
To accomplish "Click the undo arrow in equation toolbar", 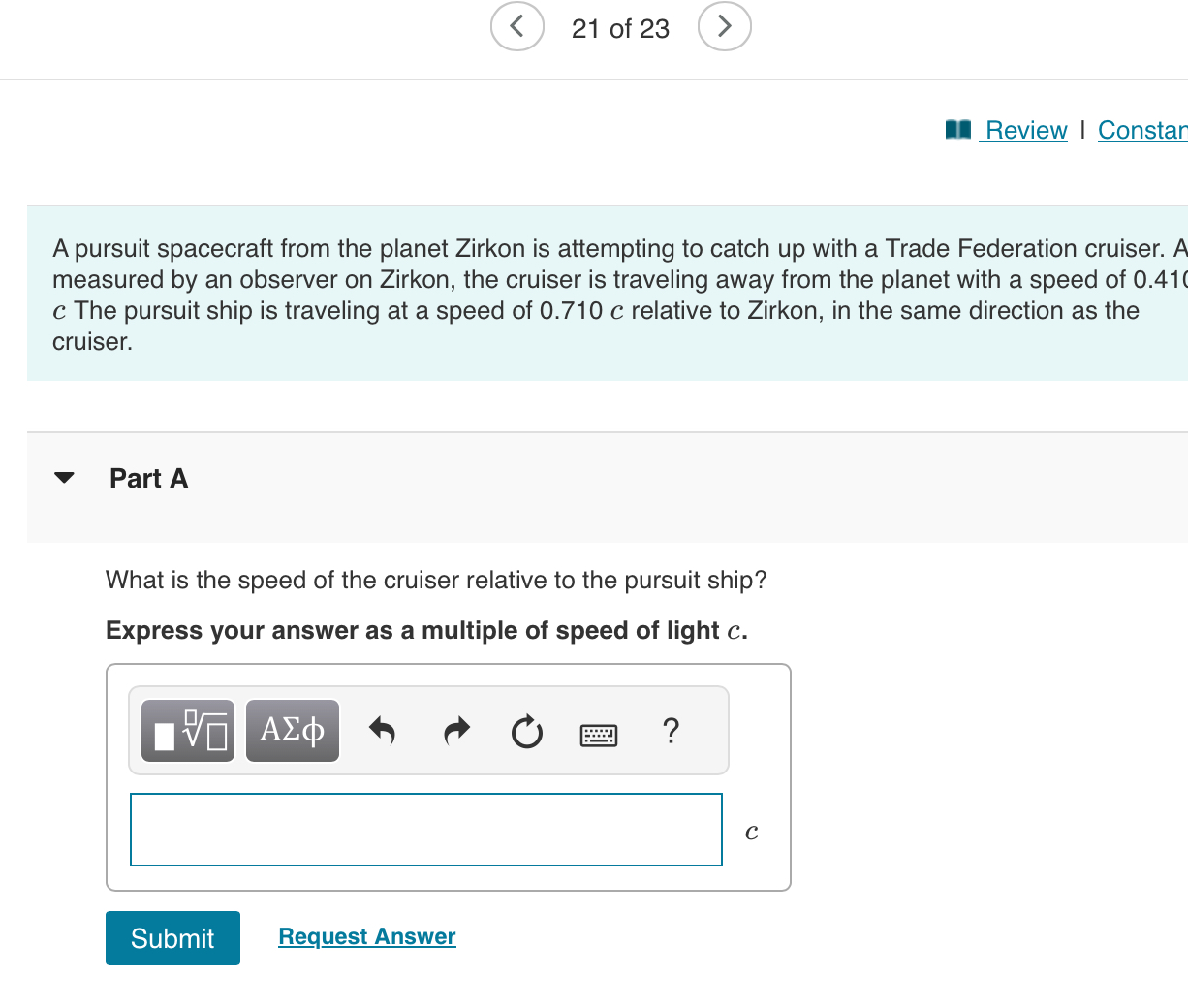I will 382,732.
